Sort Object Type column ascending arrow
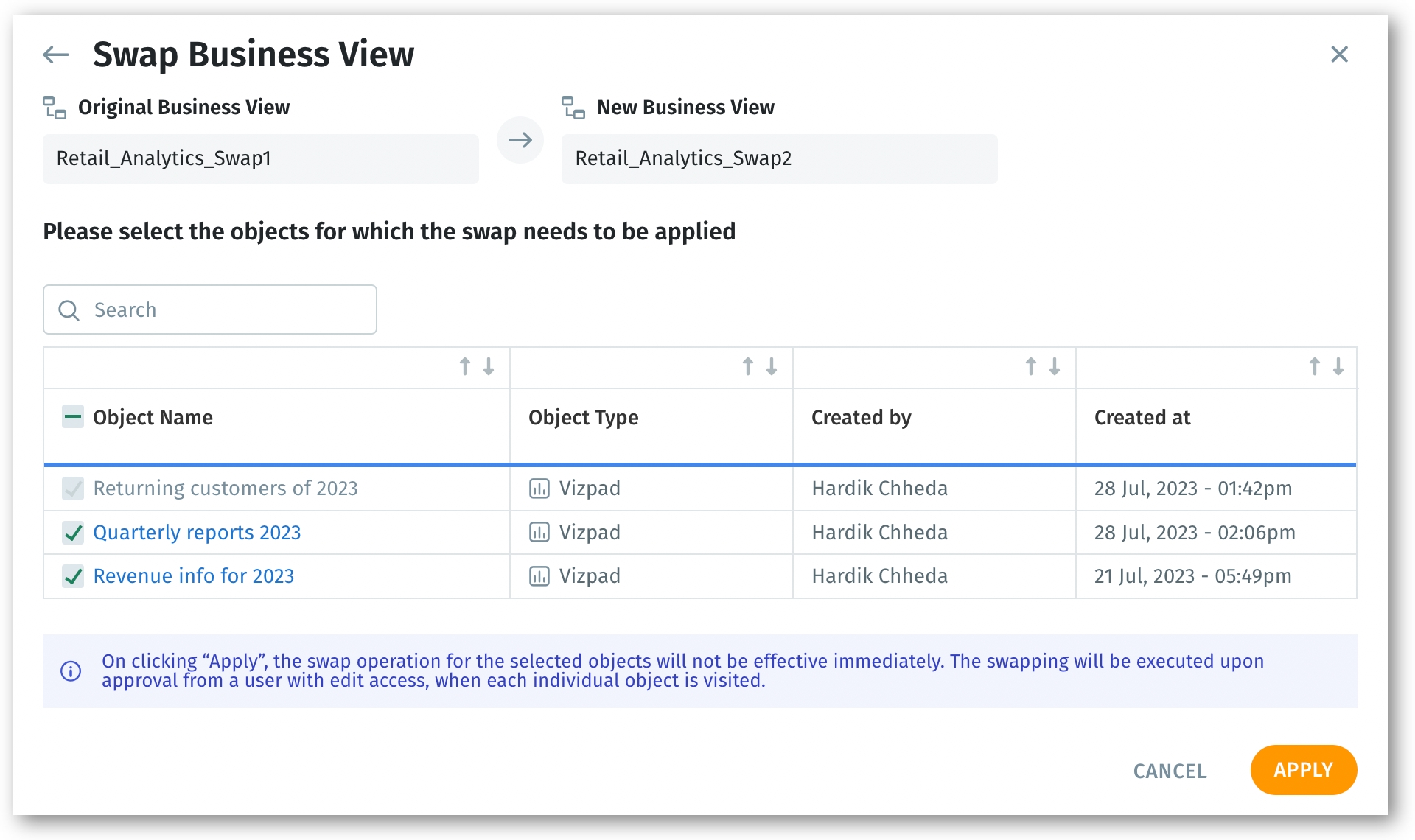 (x=748, y=366)
